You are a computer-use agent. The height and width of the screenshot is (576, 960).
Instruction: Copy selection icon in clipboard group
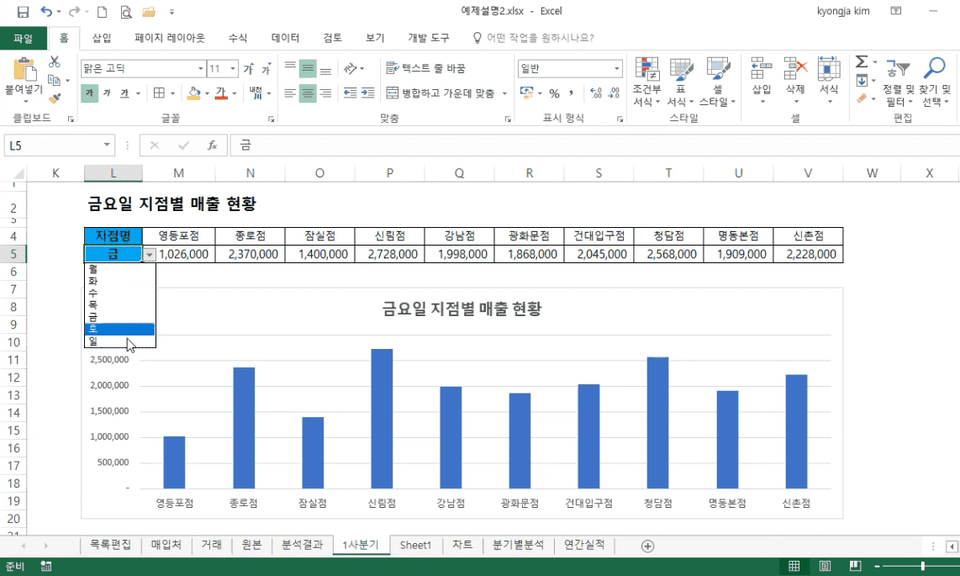coord(54,80)
